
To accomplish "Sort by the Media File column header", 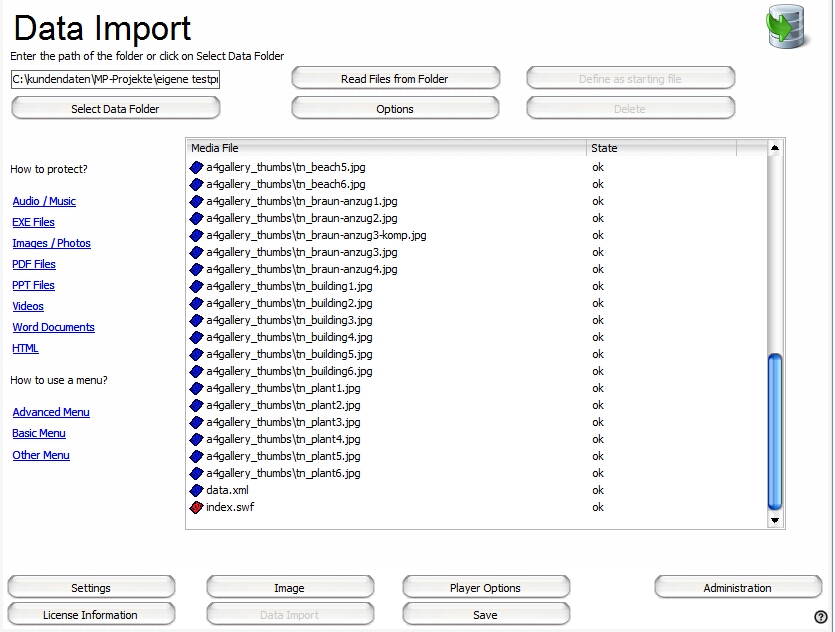I will click(x=386, y=148).
